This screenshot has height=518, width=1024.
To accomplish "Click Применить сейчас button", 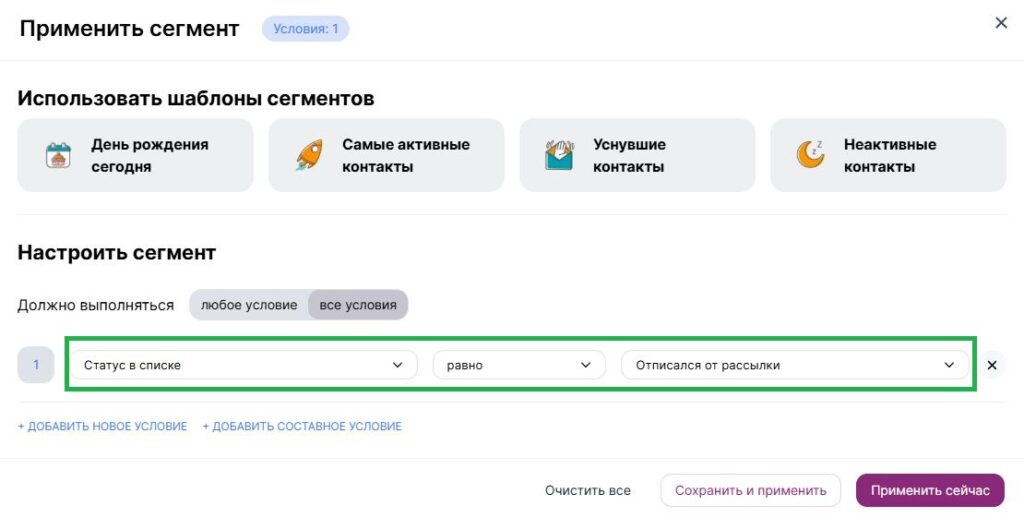I will click(930, 491).
